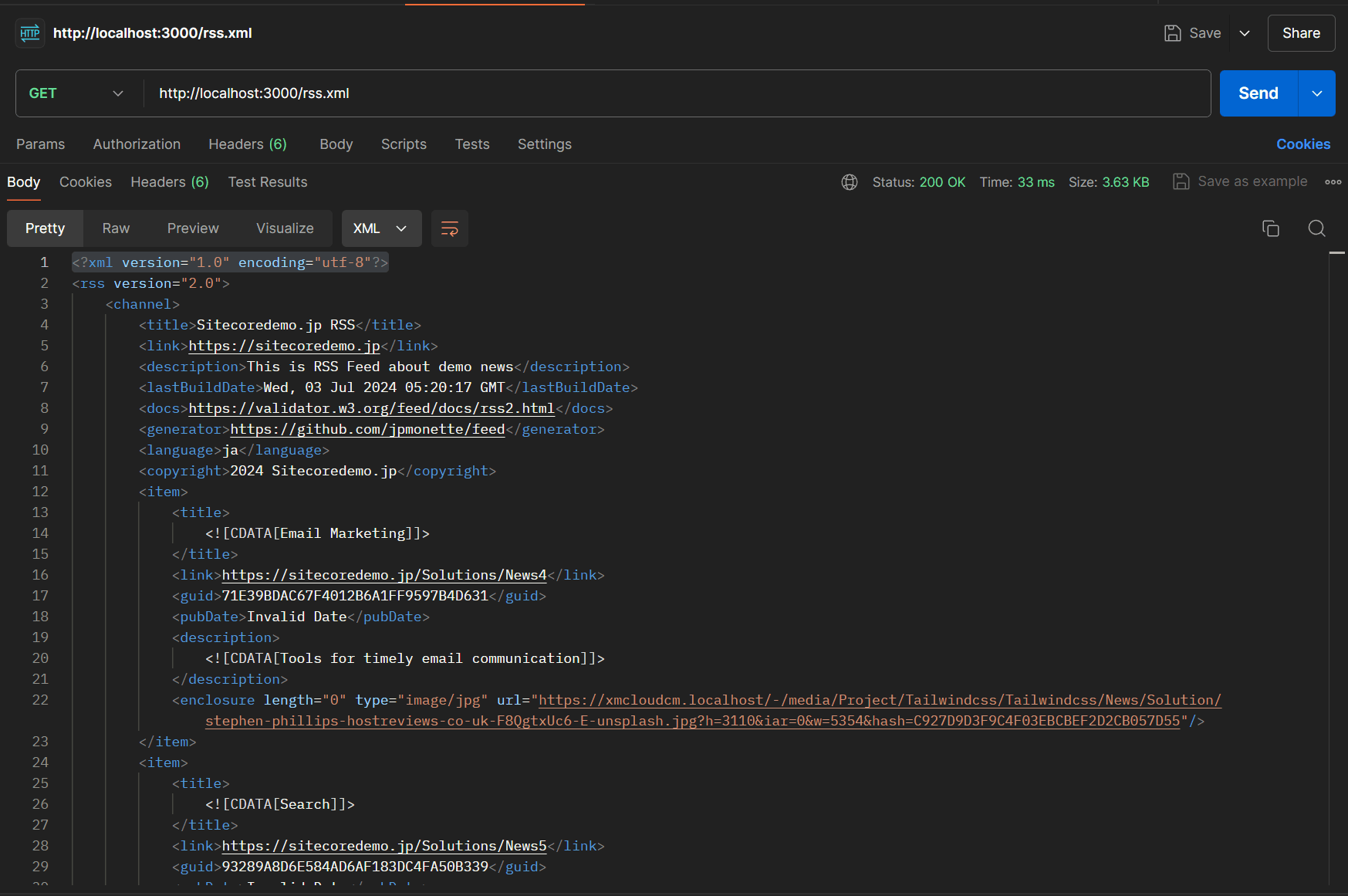Open the three-dot response options menu
The width and height of the screenshot is (1348, 896).
[x=1333, y=182]
